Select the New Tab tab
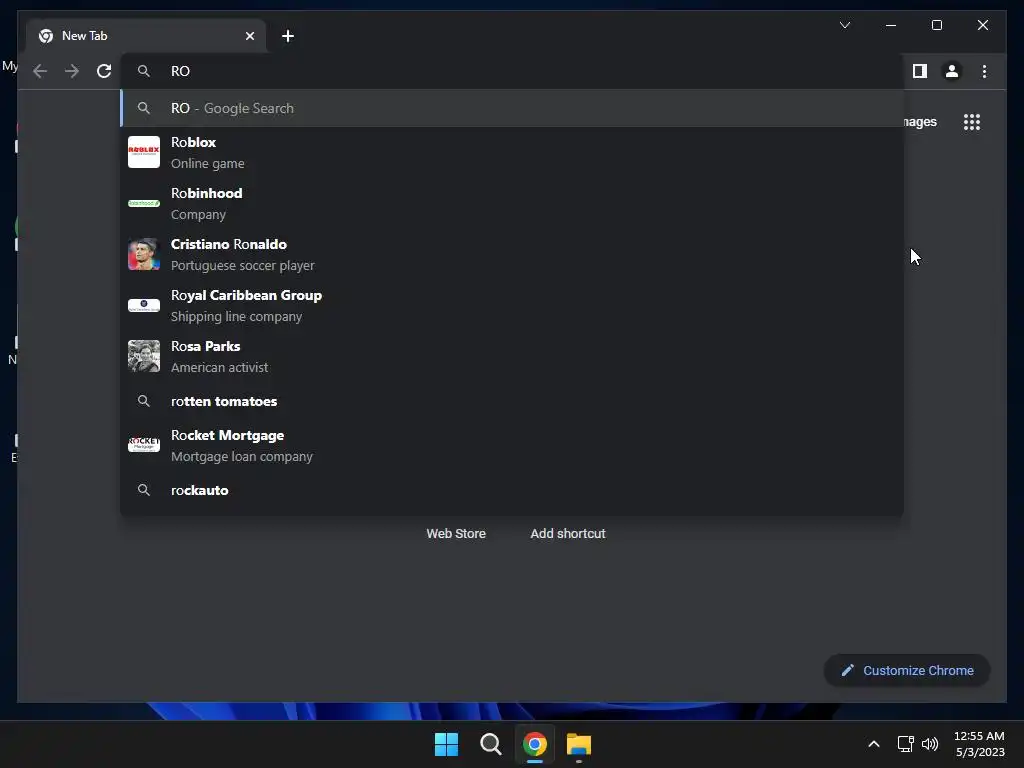1024x768 pixels. point(146,36)
